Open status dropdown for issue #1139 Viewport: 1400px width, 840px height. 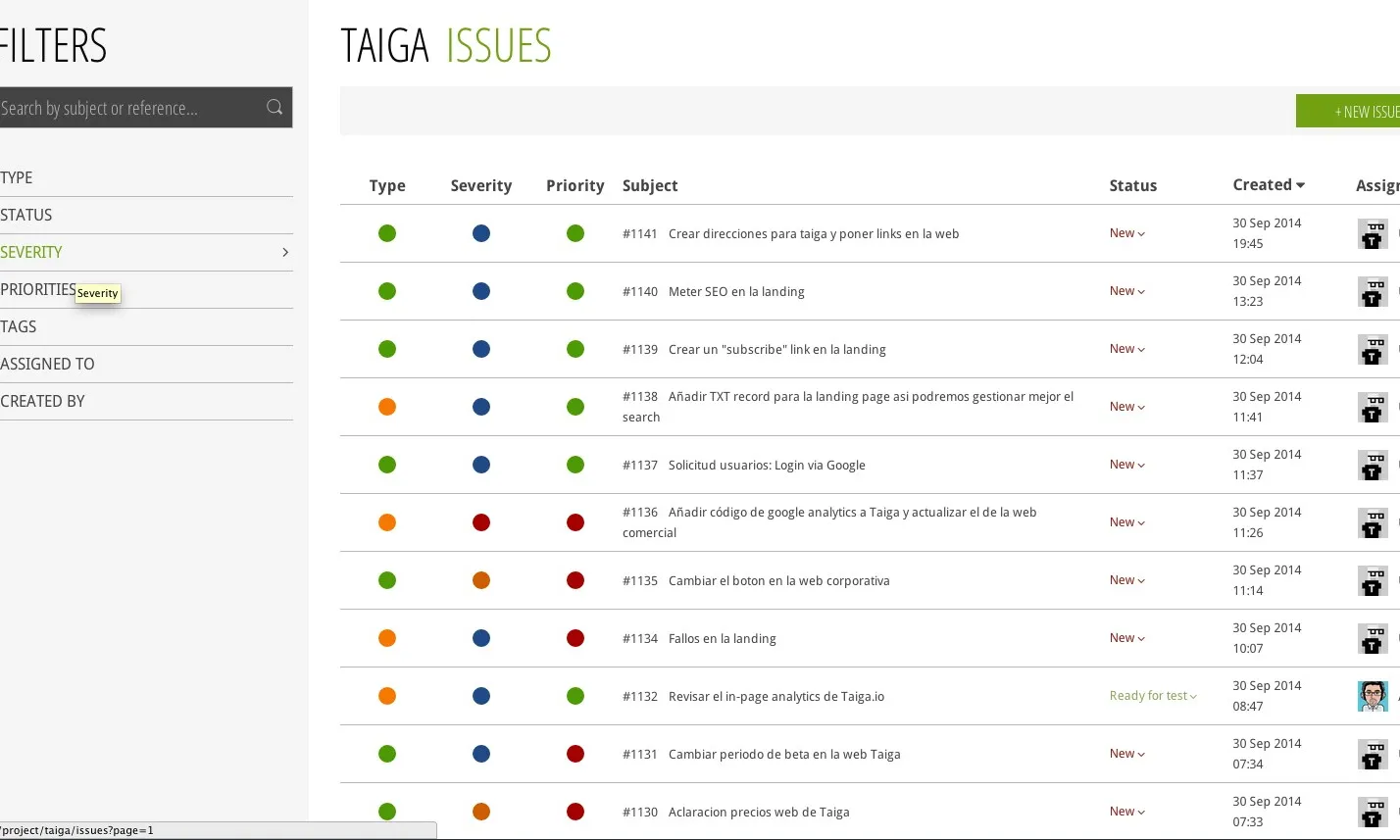tap(1127, 349)
